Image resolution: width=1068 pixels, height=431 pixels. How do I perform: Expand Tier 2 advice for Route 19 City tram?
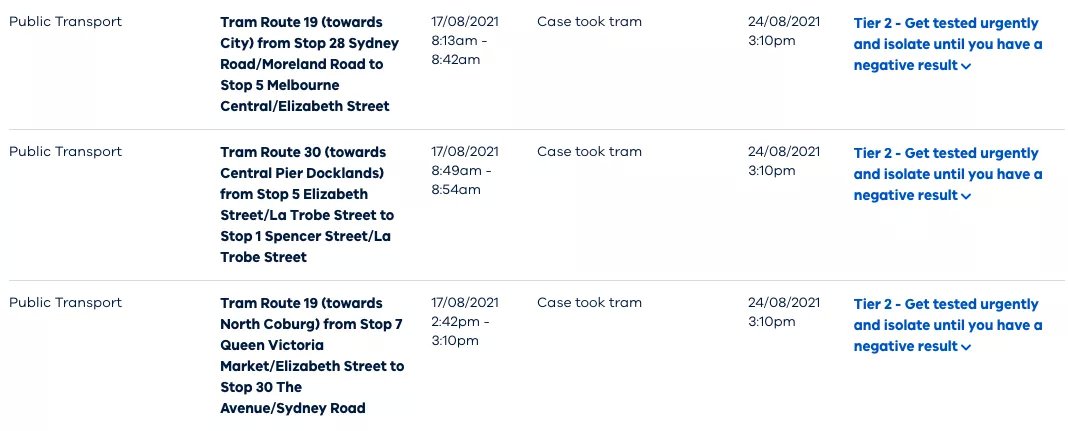947,44
